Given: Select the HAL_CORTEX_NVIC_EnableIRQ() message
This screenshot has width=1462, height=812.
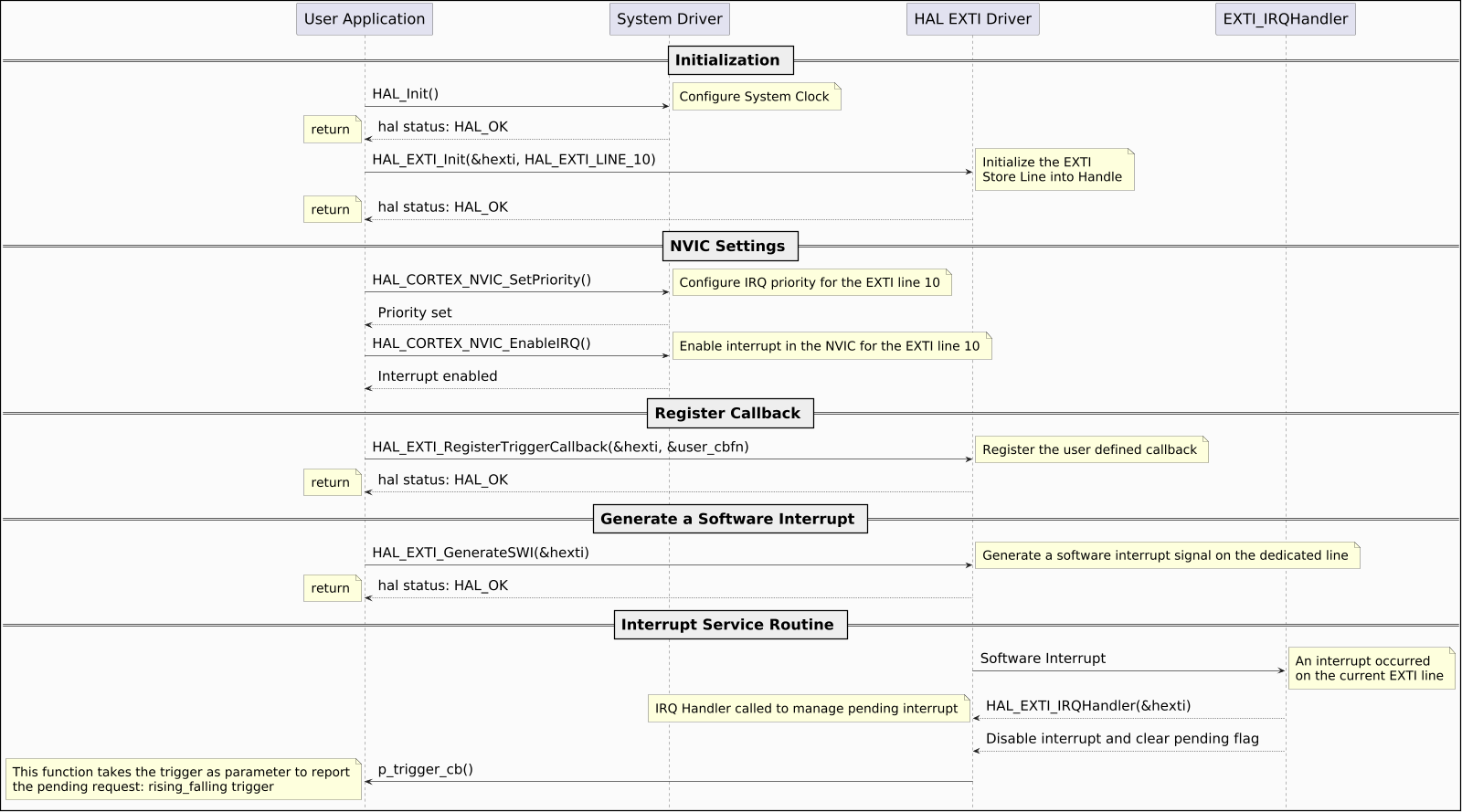Looking at the screenshot, I should point(482,344).
